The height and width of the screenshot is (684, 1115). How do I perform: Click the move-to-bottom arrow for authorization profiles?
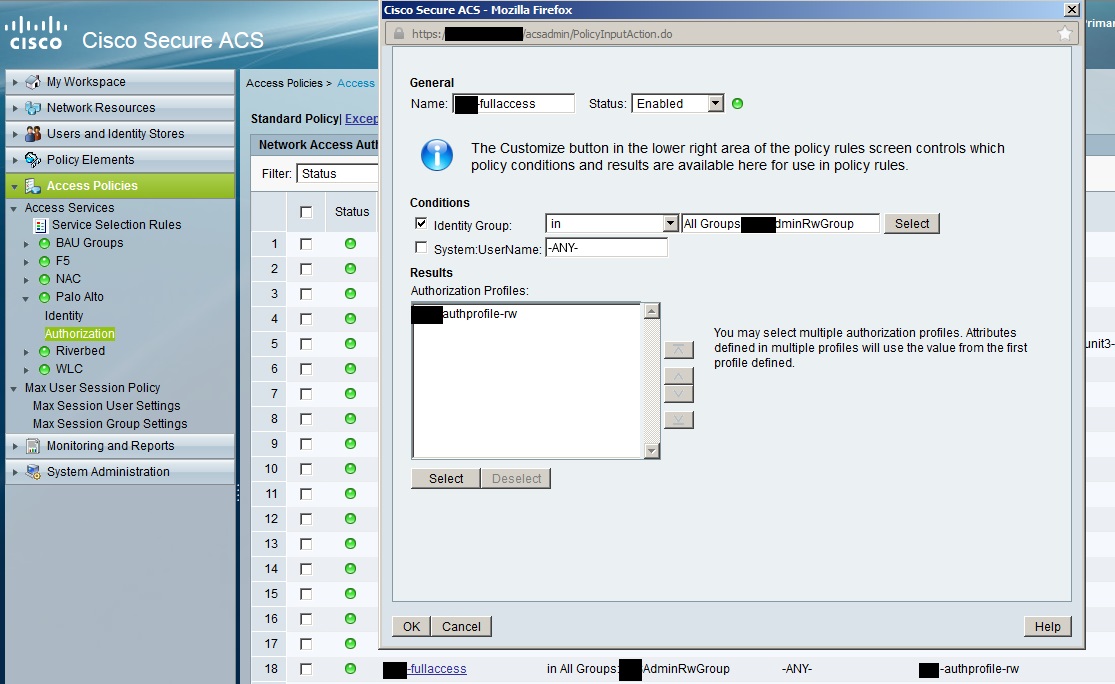click(x=678, y=420)
